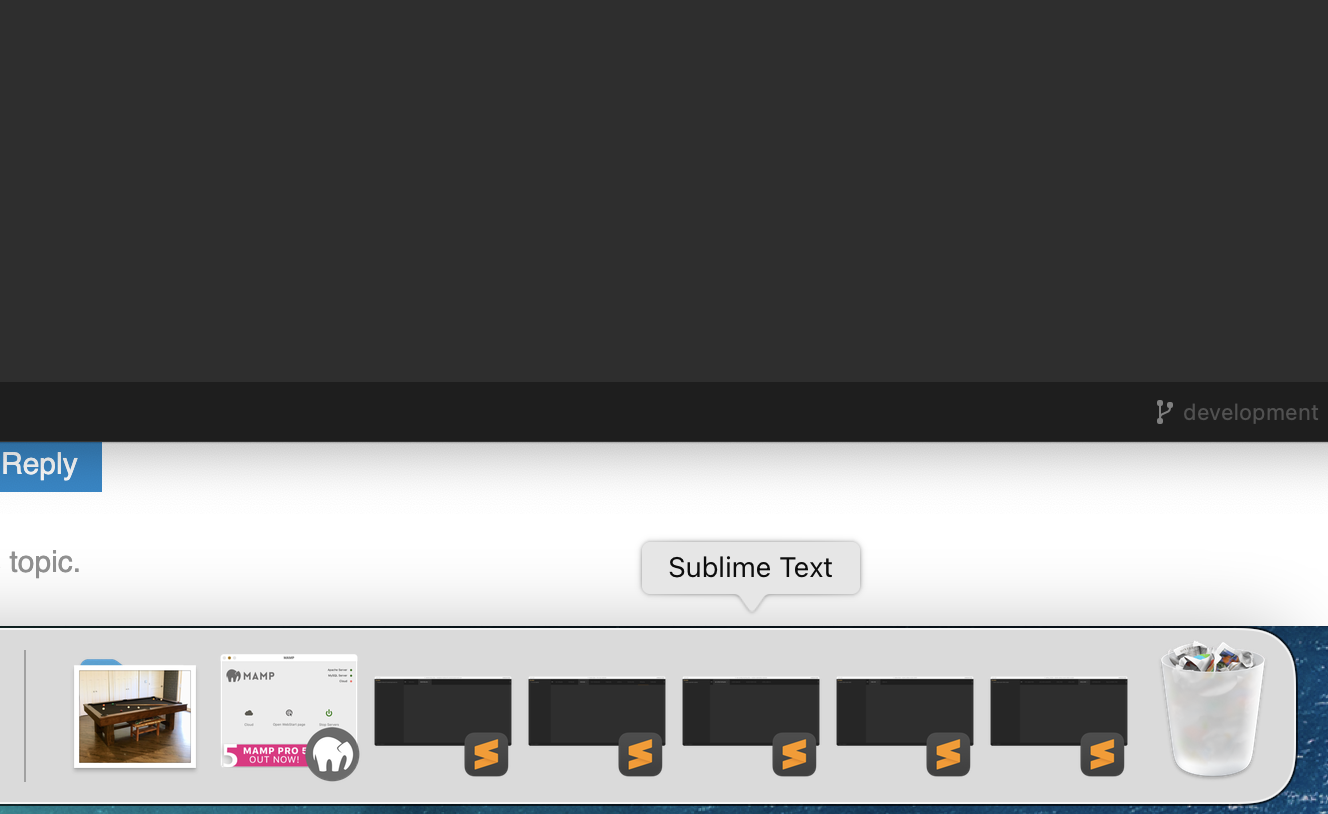Open the development branch label
Viewport: 1328px width, 814px height.
[x=1250, y=412]
